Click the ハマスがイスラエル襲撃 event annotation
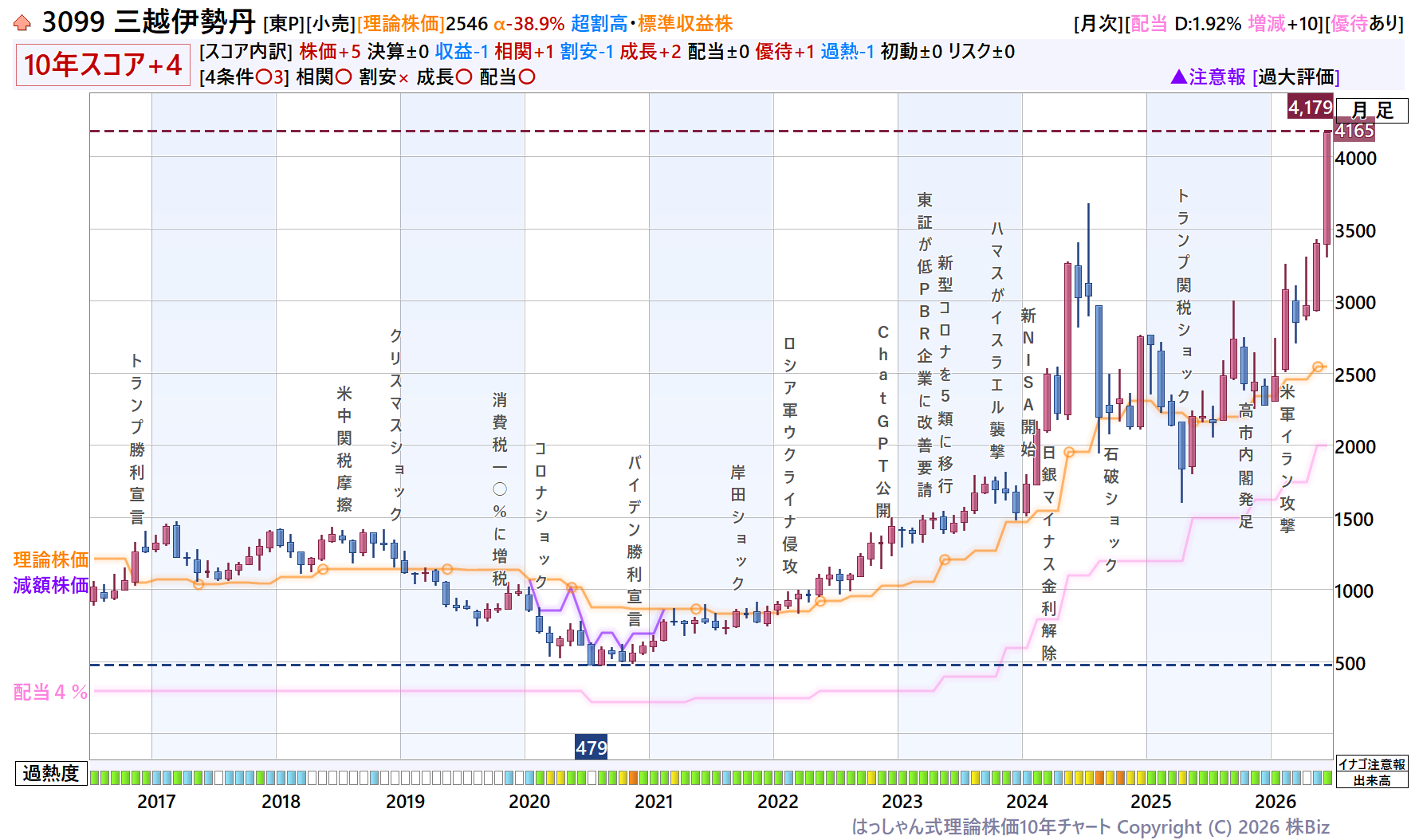1419x840 pixels. [997, 340]
